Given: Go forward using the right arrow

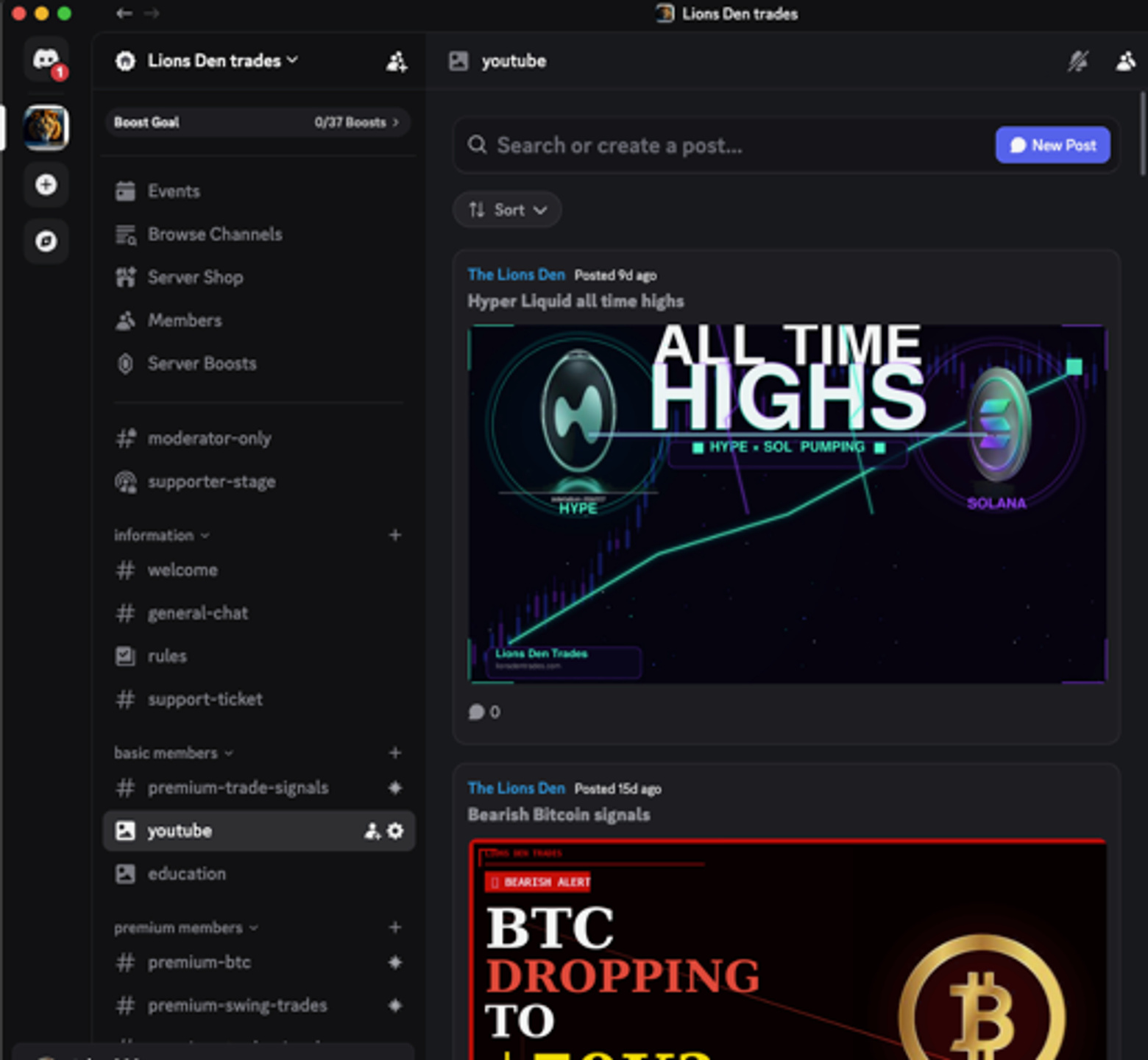Looking at the screenshot, I should (151, 13).
